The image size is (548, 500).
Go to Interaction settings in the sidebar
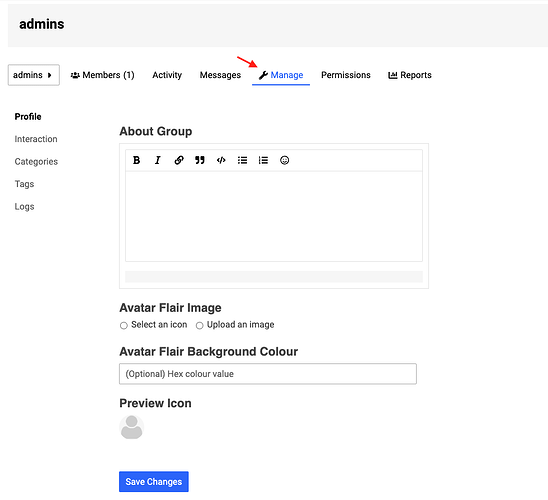(x=36, y=139)
